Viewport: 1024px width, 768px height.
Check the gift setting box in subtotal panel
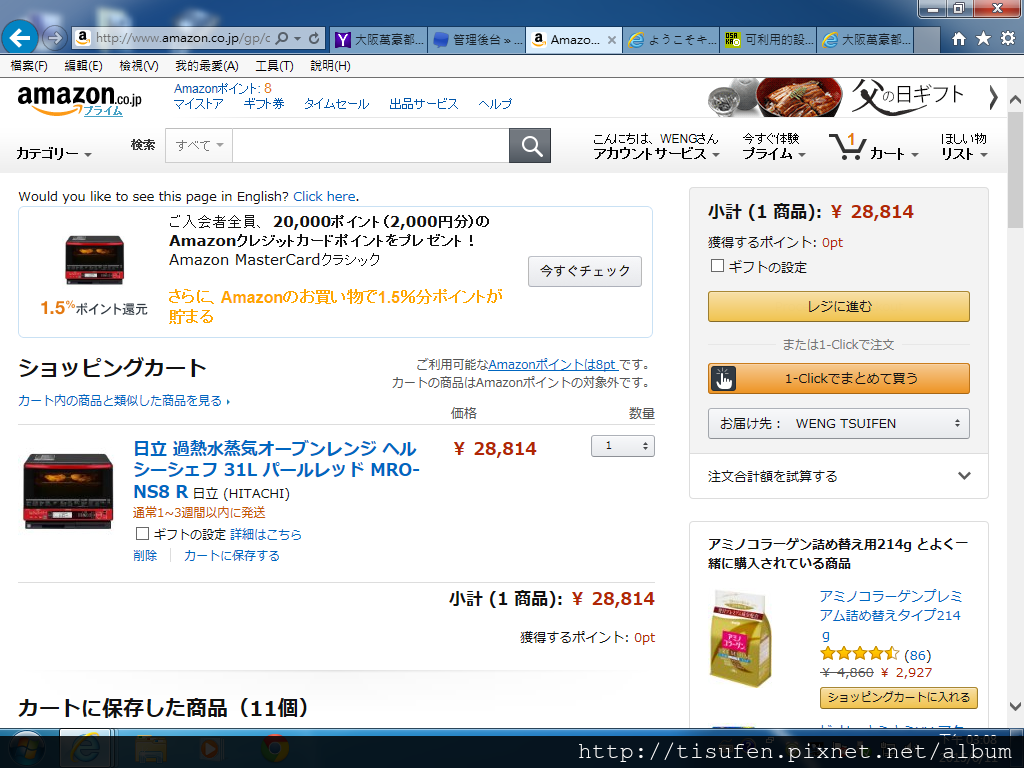point(717,266)
